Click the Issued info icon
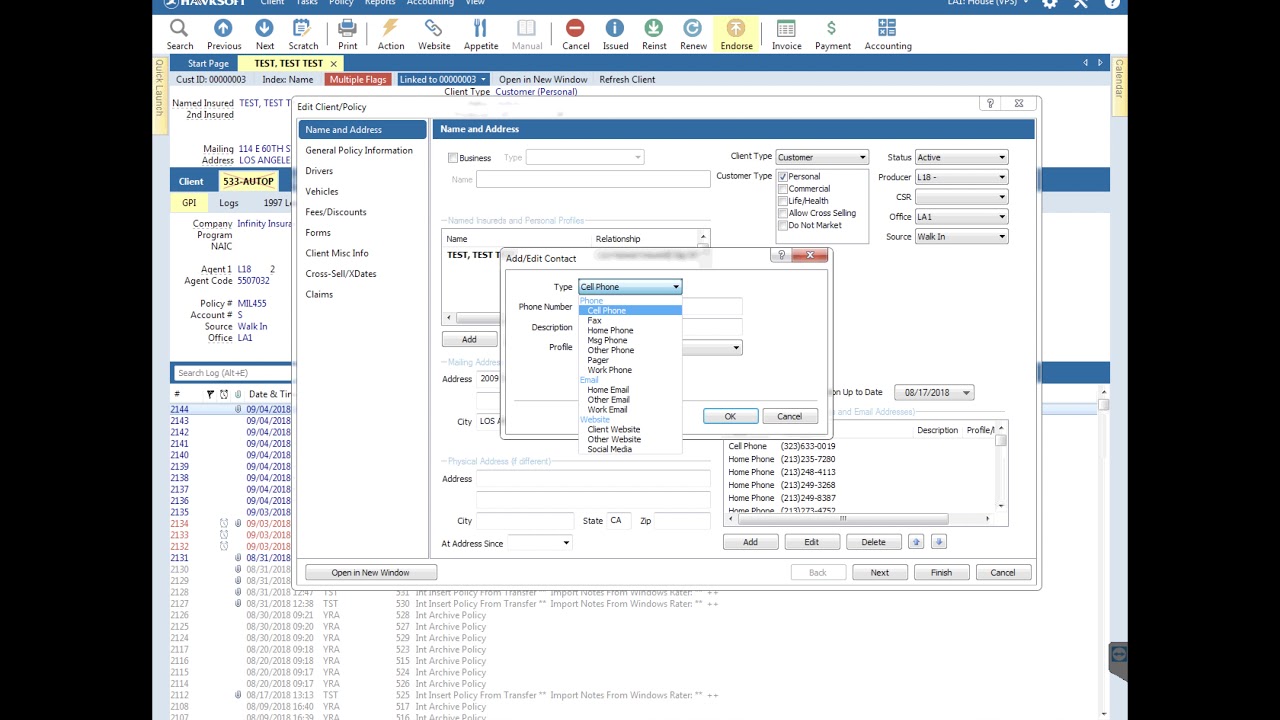 click(x=615, y=33)
